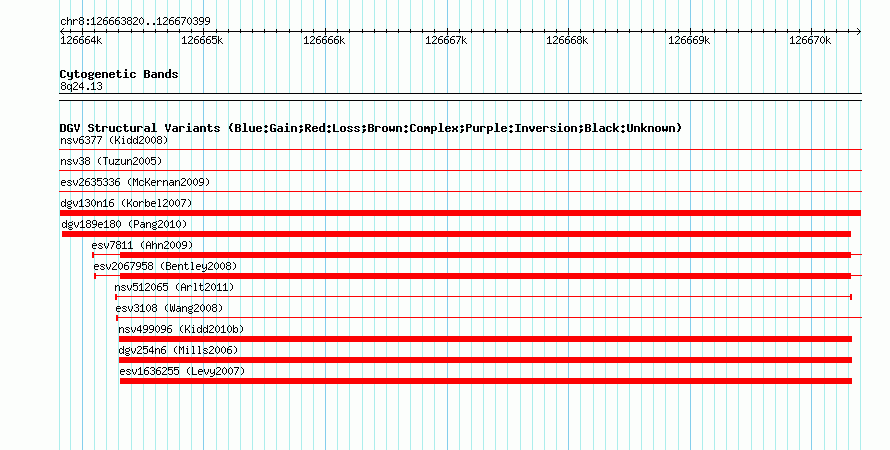This screenshot has height=450, width=890.
Task: Click the dgv189e180 (Pang2010) label
Action: click(124, 224)
